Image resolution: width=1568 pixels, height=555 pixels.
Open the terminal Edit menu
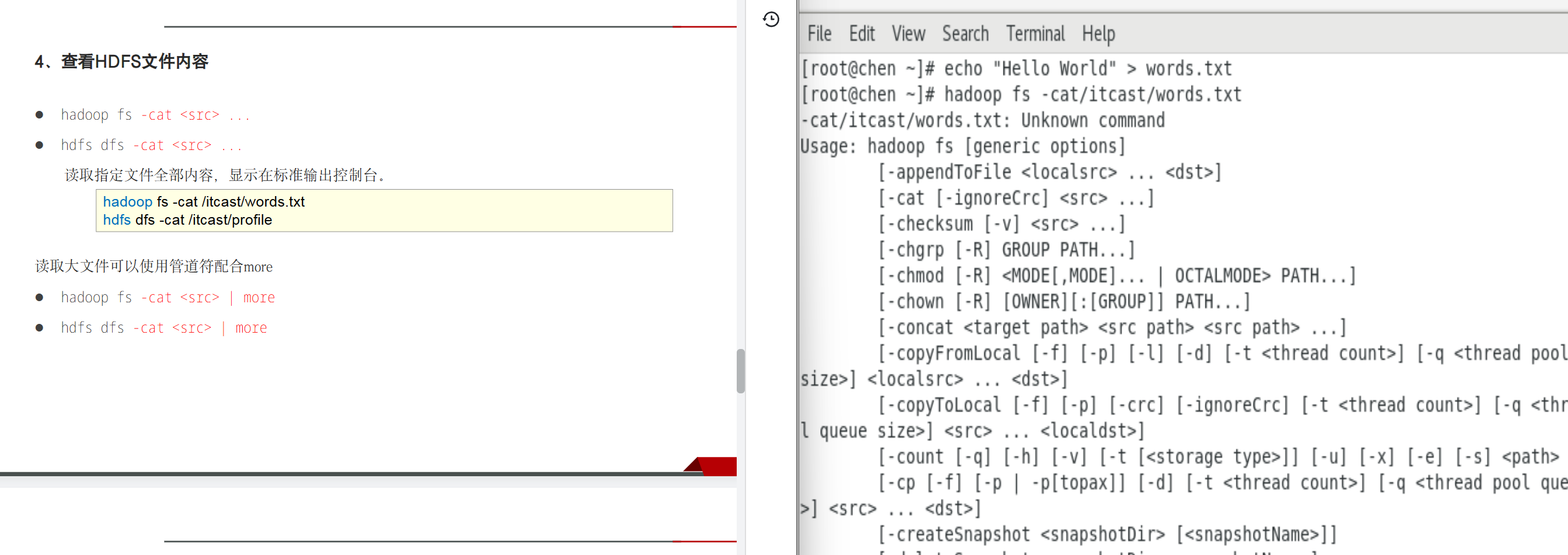point(862,34)
